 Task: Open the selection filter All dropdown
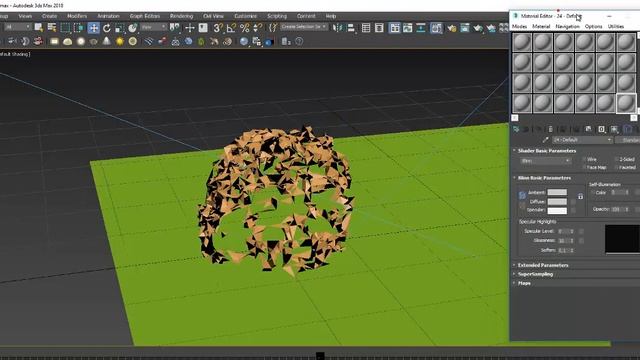coord(18,27)
